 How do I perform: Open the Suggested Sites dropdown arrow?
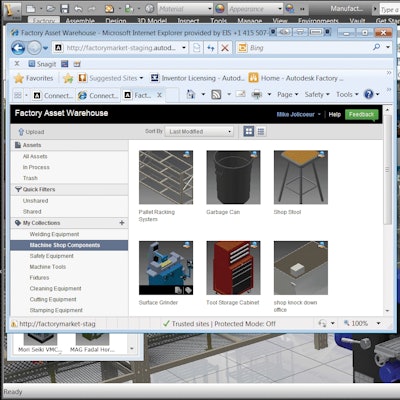(x=141, y=78)
